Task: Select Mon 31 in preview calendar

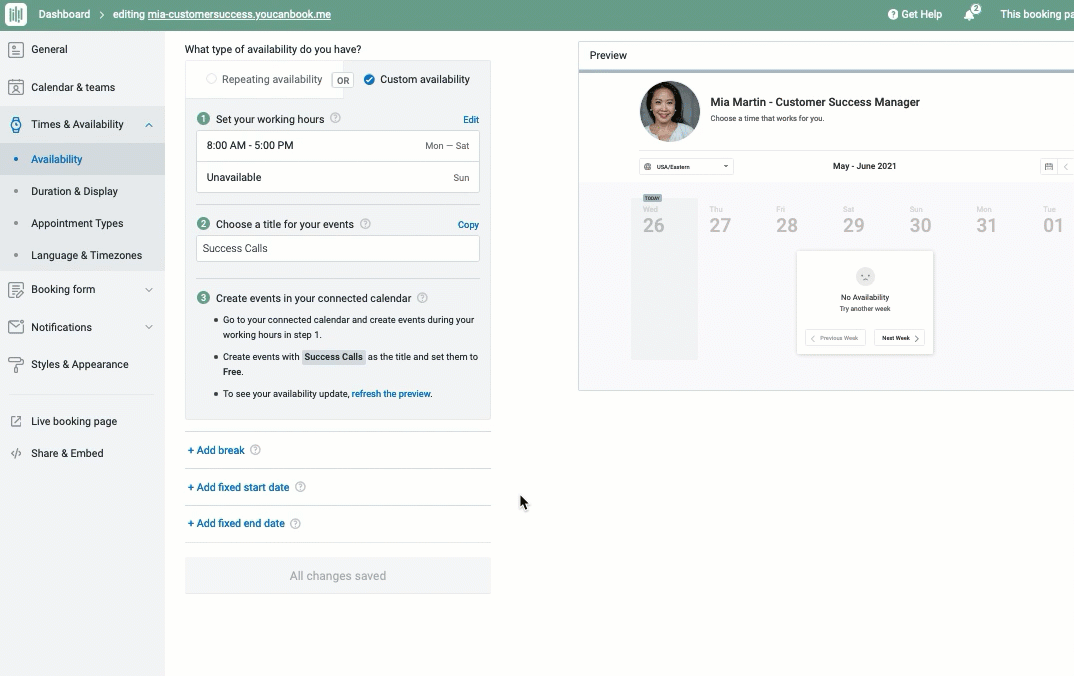Action: (x=986, y=219)
